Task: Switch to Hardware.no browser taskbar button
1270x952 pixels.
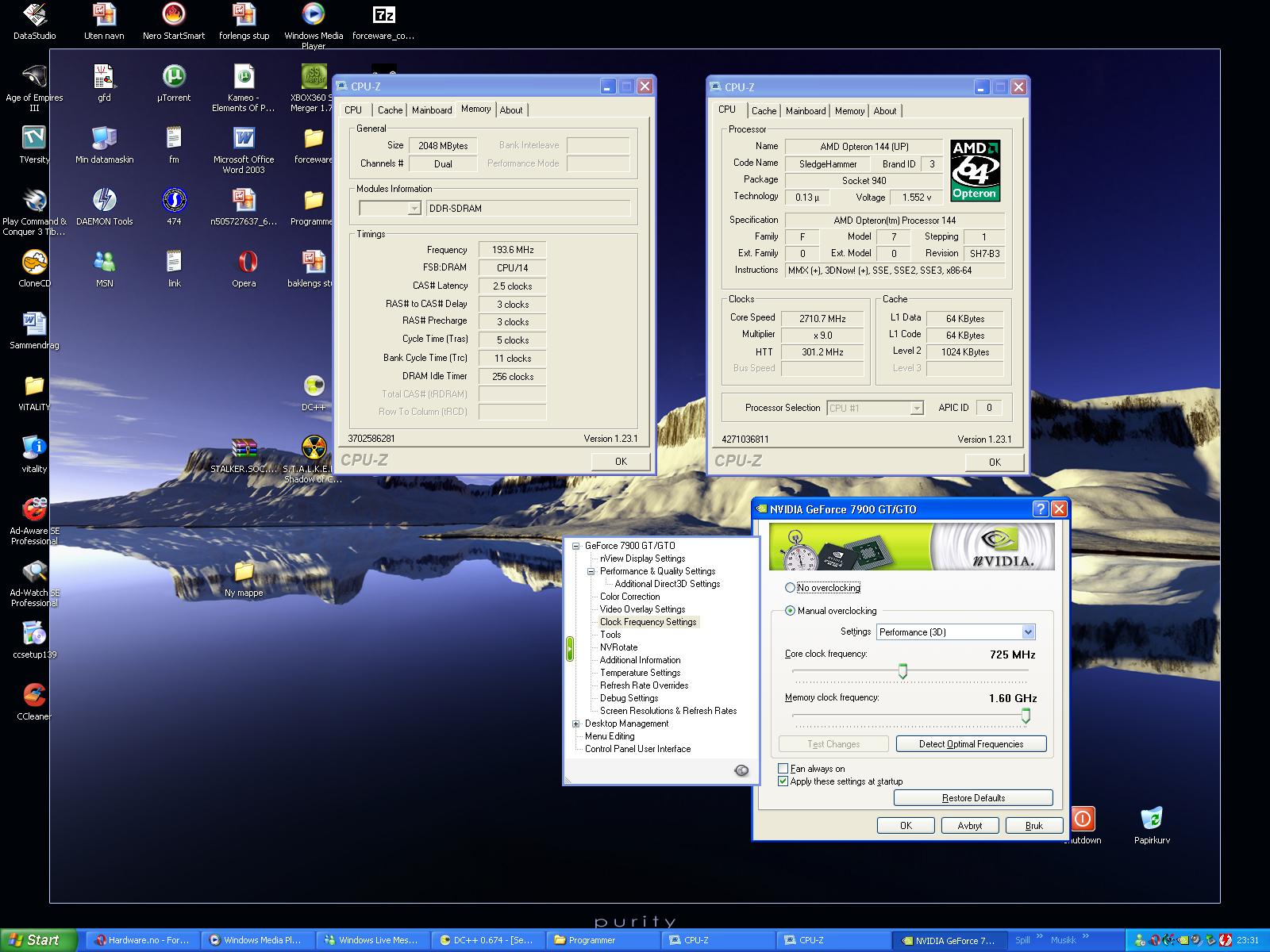Action: click(x=142, y=940)
